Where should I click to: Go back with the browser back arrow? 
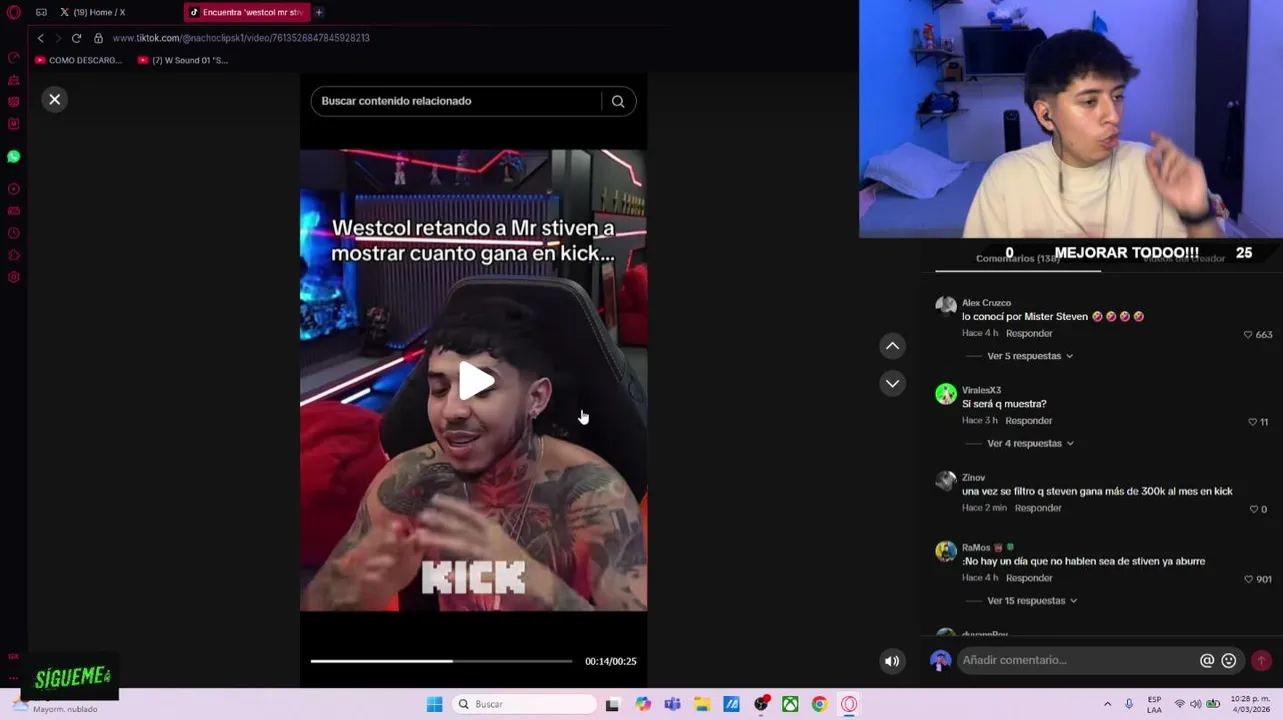tap(40, 38)
